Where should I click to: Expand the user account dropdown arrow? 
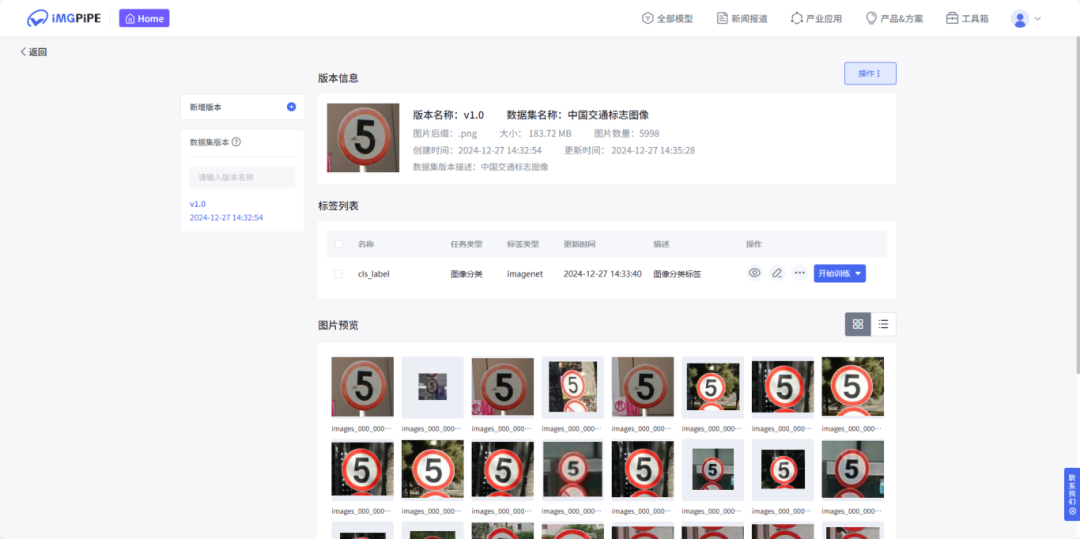pos(1038,19)
